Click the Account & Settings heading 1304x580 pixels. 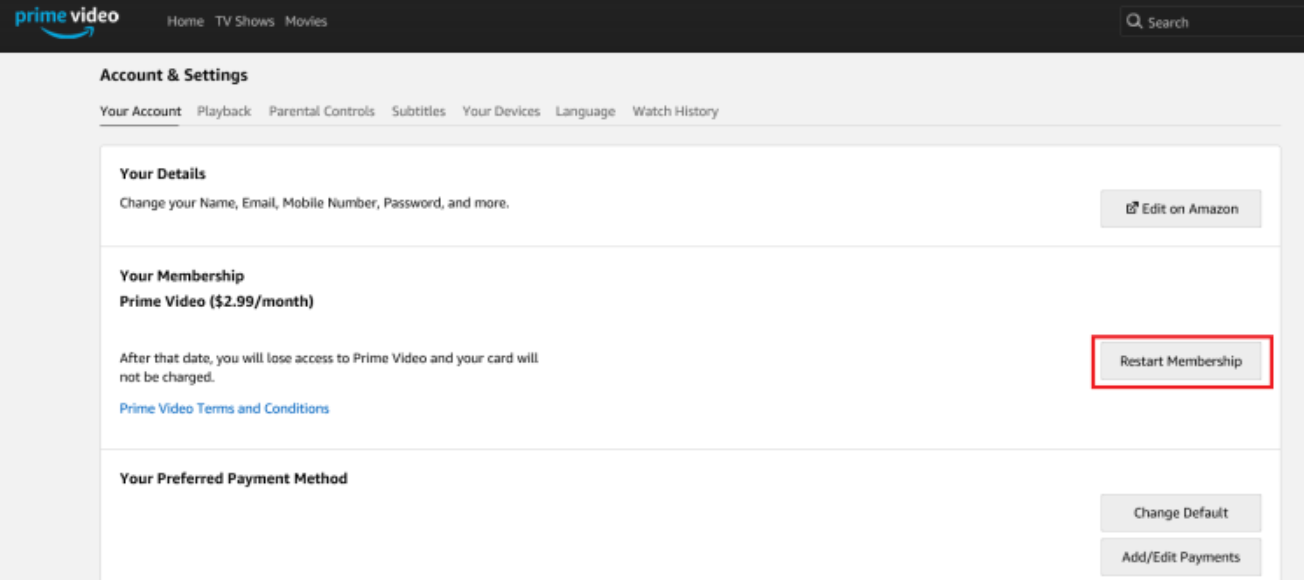pos(174,75)
